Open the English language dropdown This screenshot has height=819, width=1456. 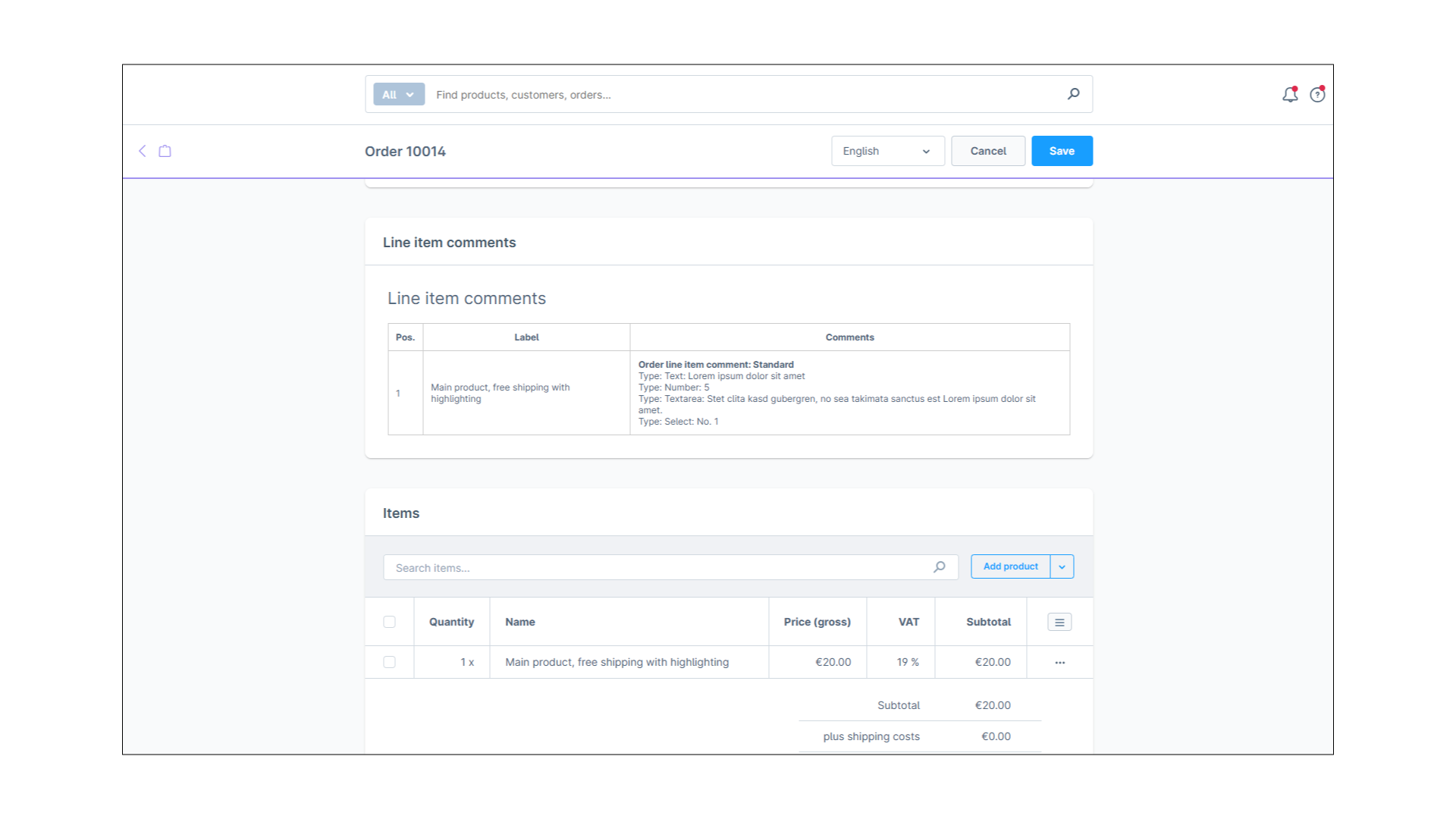tap(887, 151)
